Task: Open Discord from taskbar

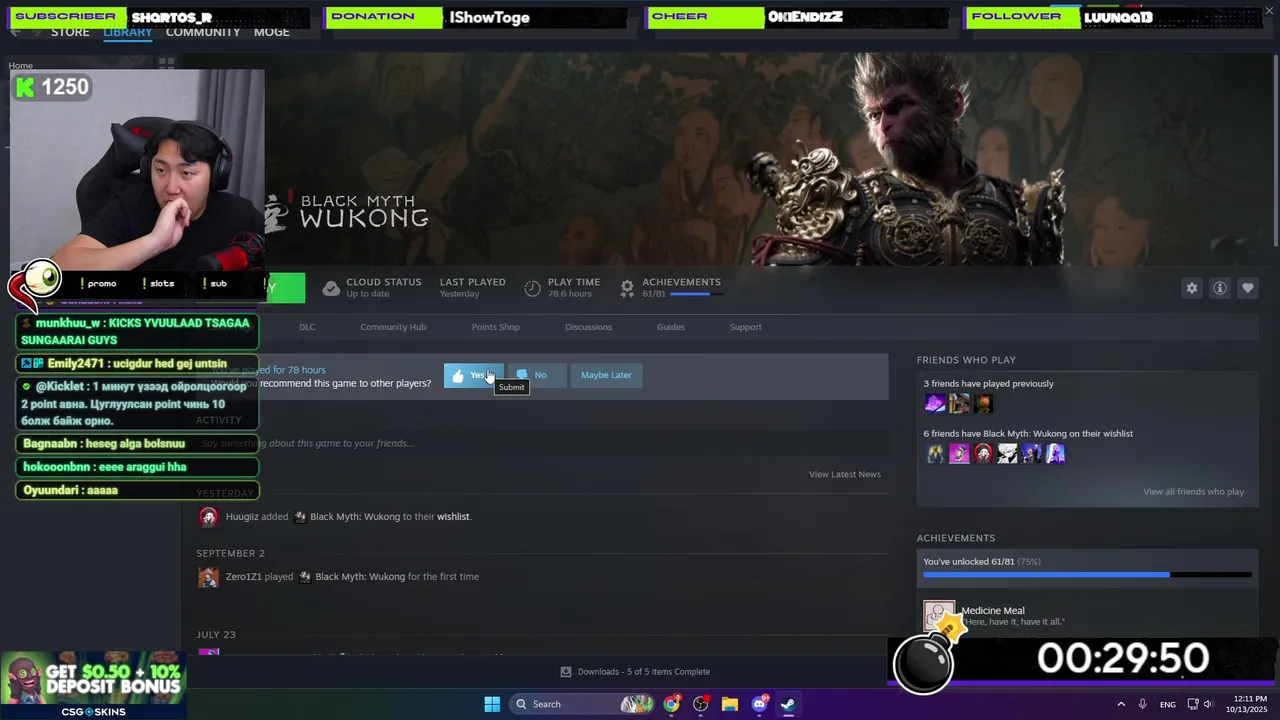Action: (759, 704)
